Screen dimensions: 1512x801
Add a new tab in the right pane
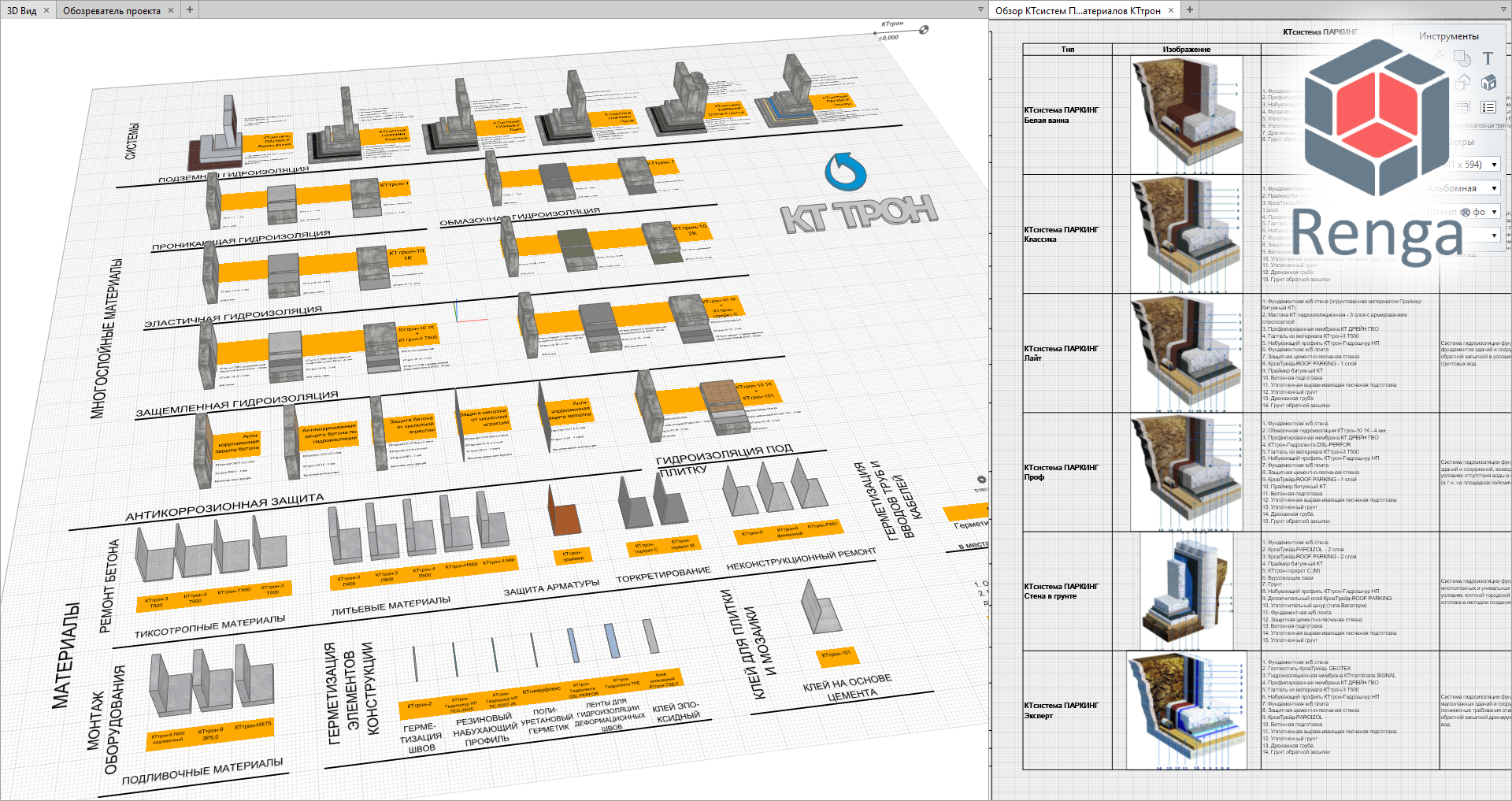pos(1190,9)
